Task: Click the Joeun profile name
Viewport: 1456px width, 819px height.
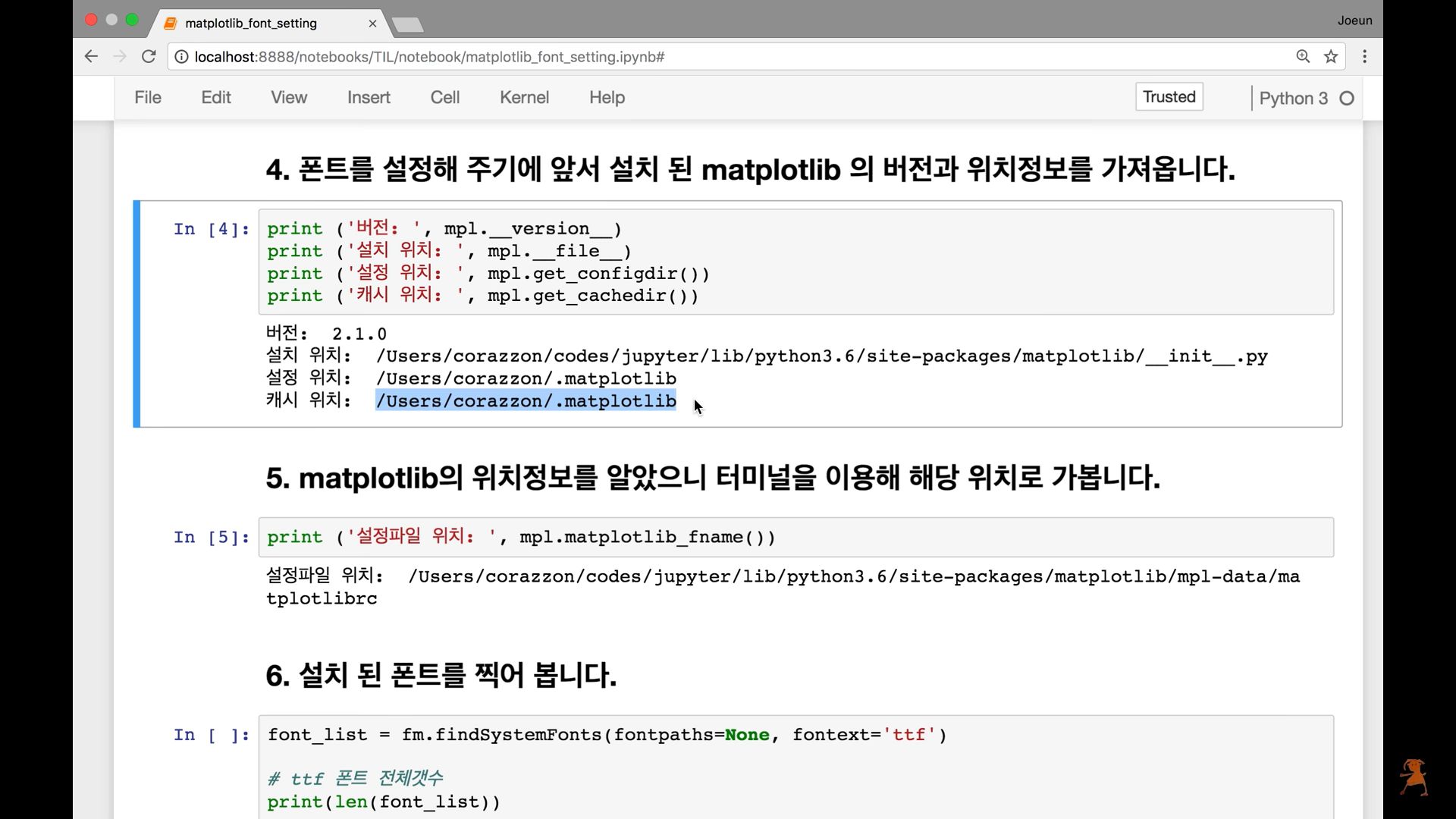Action: 1354,20
